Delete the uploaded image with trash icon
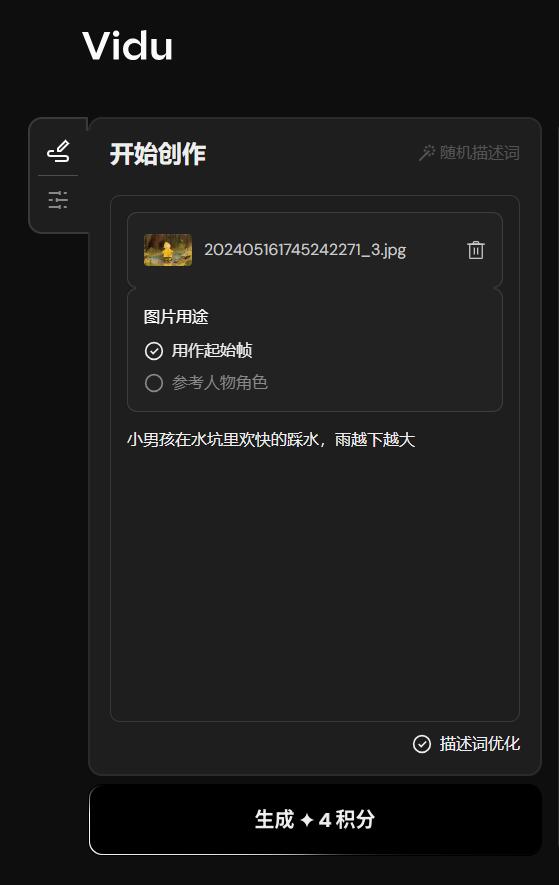Screen dimensions: 559x885 (x=476, y=250)
